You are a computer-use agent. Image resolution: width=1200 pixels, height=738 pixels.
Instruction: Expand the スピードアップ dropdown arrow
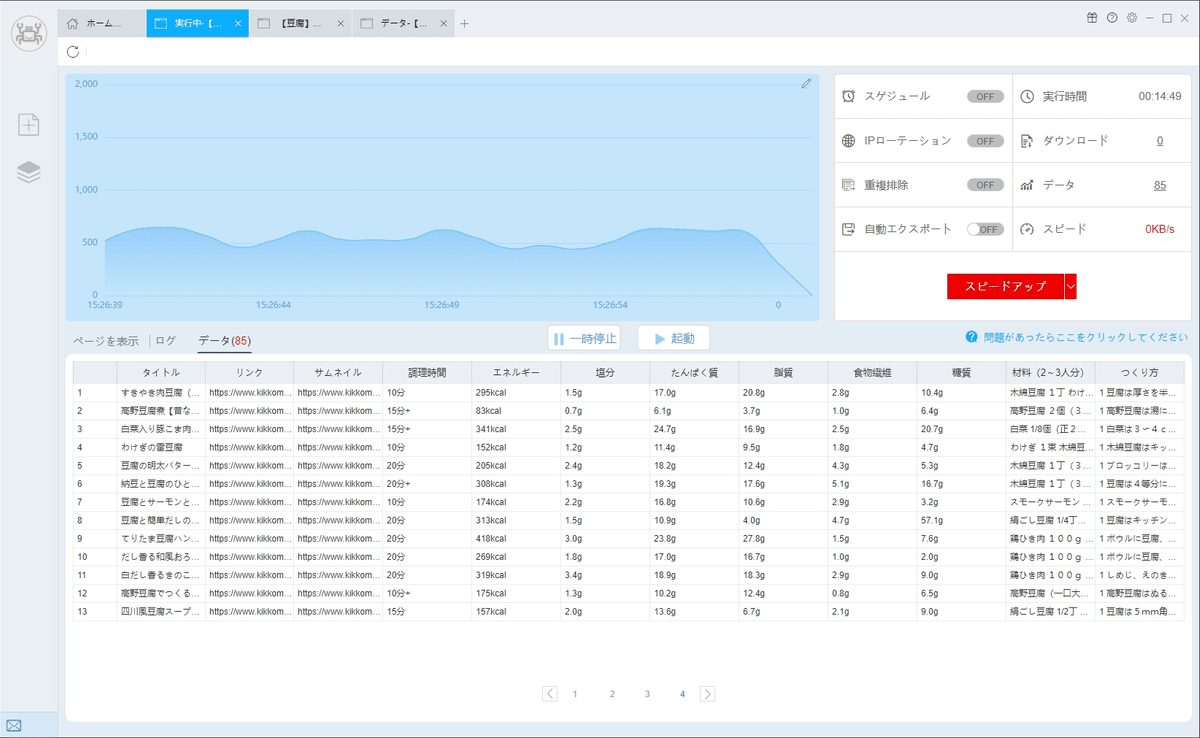1071,286
